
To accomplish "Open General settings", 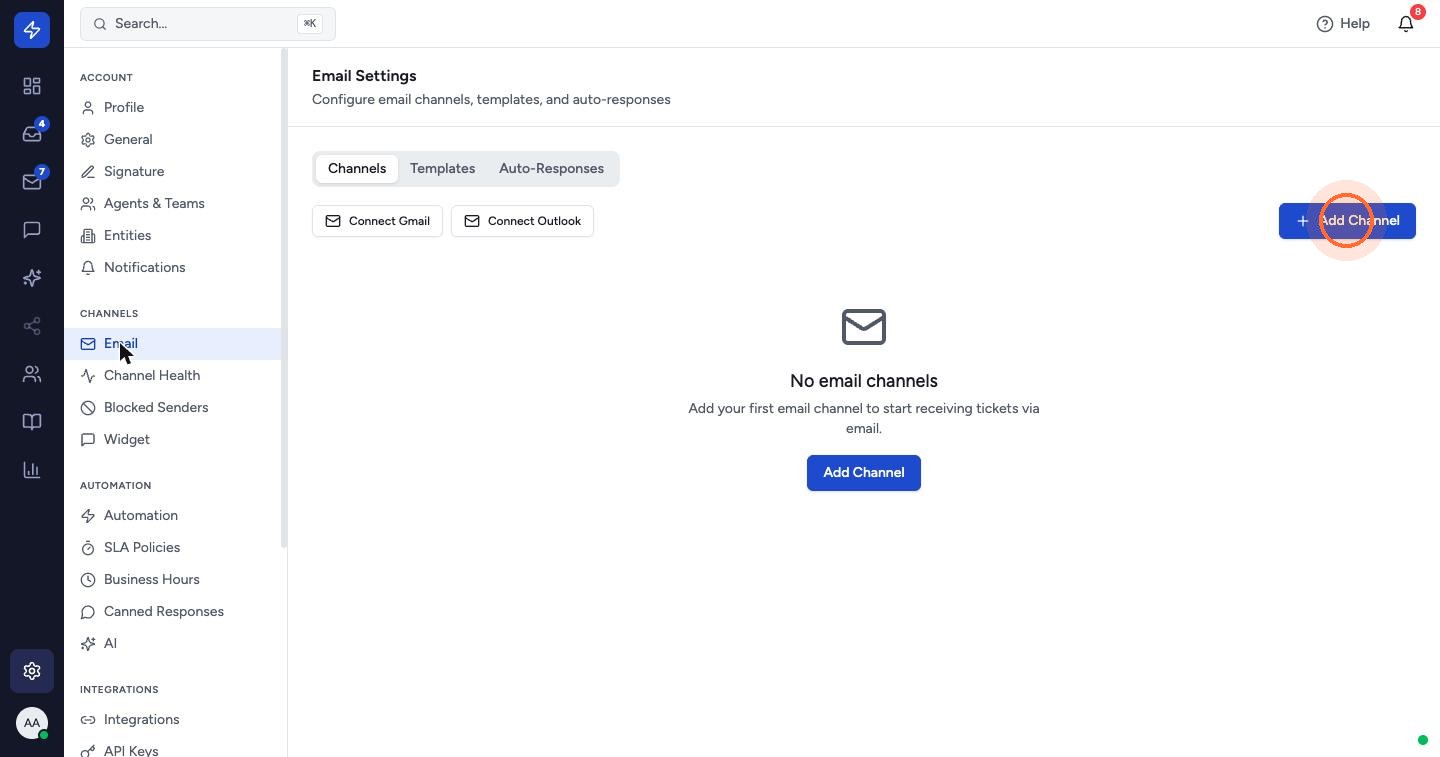I will [172, 140].
